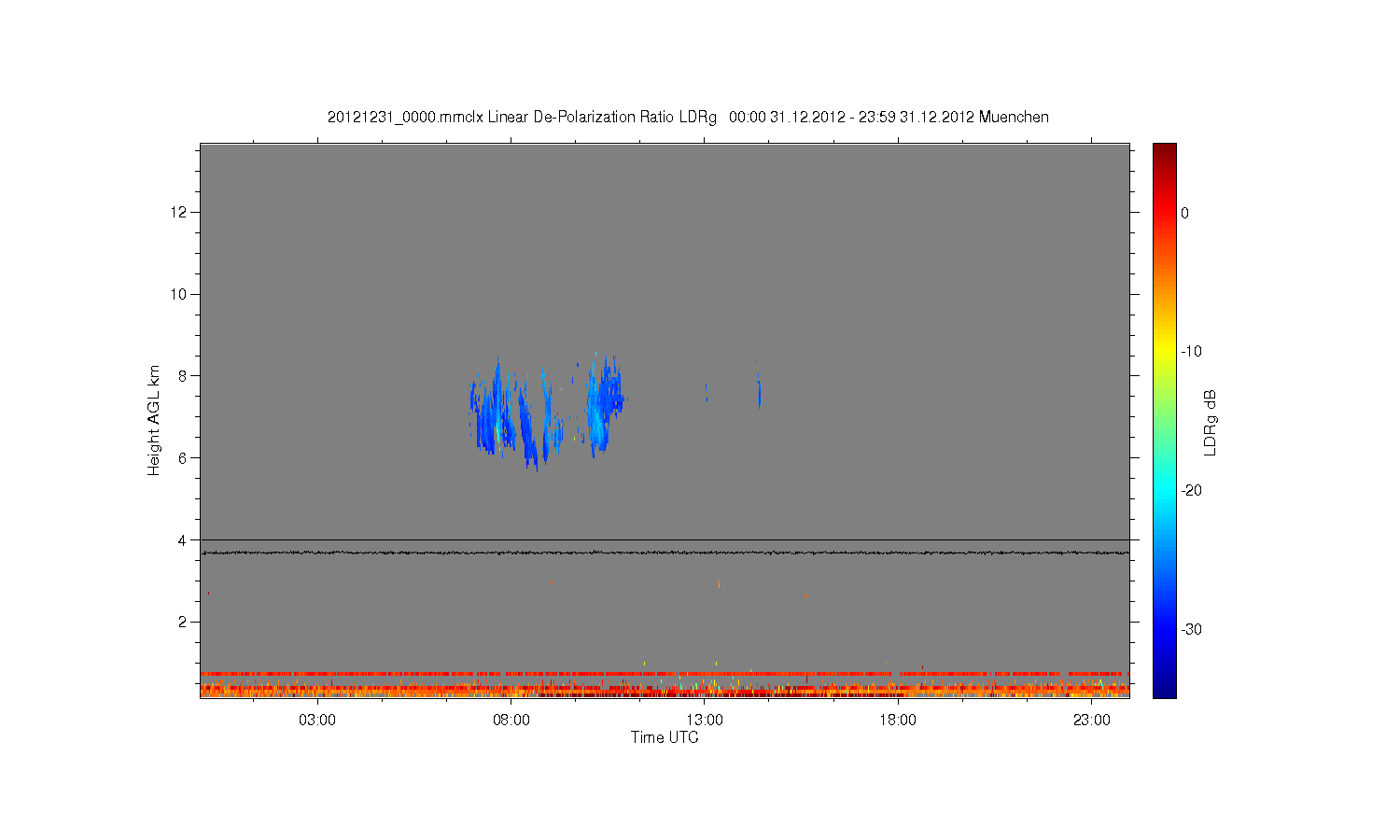Click the jagged black line below 4 km
Screen dimensions: 1400x840
click(x=665, y=553)
